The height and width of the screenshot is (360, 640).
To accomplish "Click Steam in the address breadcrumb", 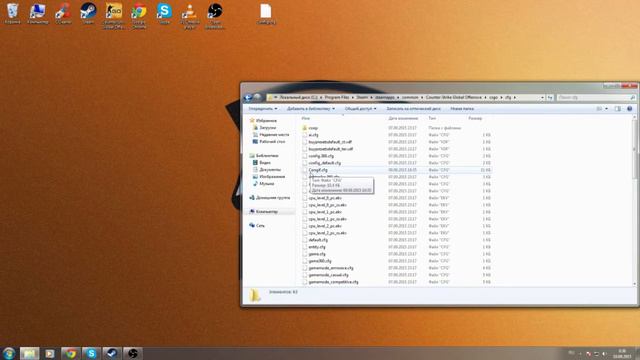I will pyautogui.click(x=362, y=98).
